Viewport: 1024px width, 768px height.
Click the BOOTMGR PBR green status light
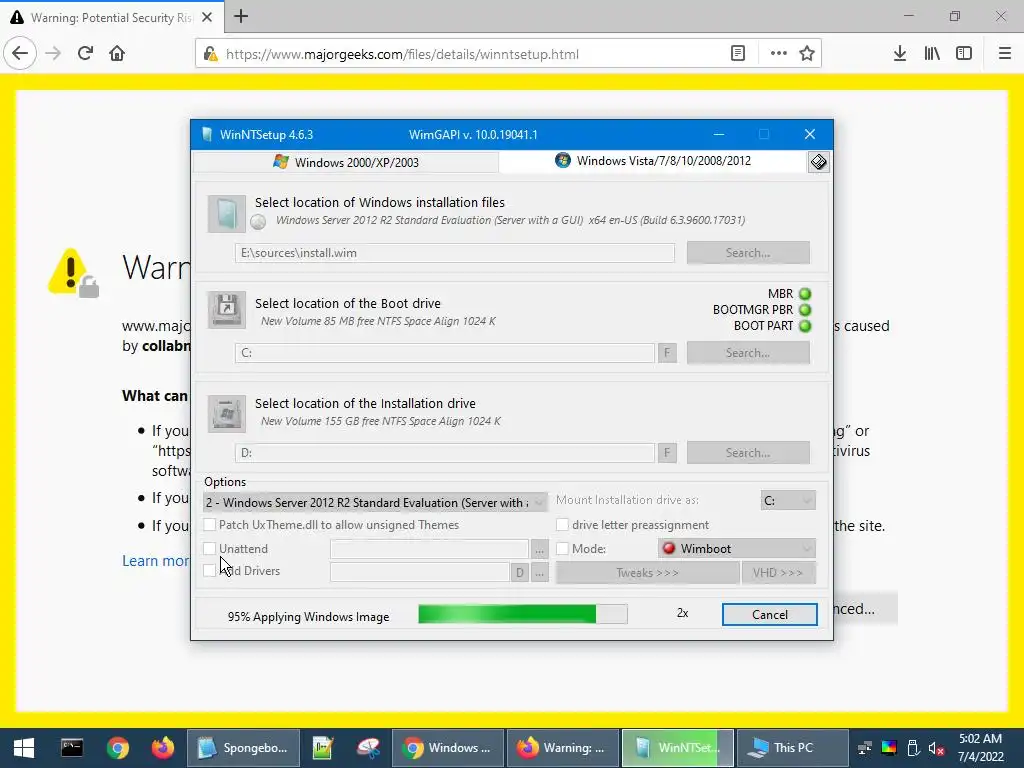[x=805, y=310]
